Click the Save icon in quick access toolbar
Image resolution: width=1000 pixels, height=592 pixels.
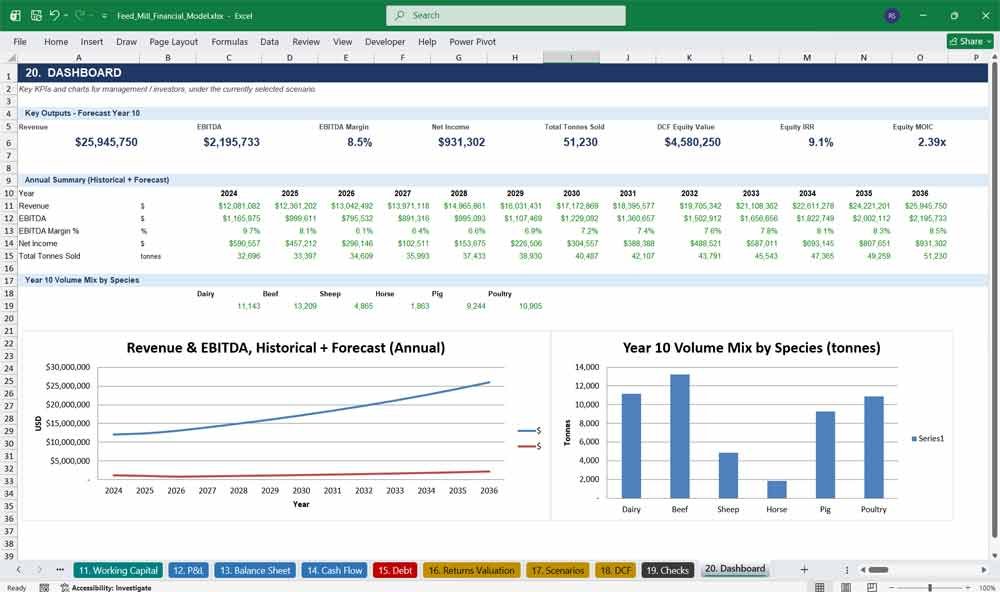[x=36, y=15]
